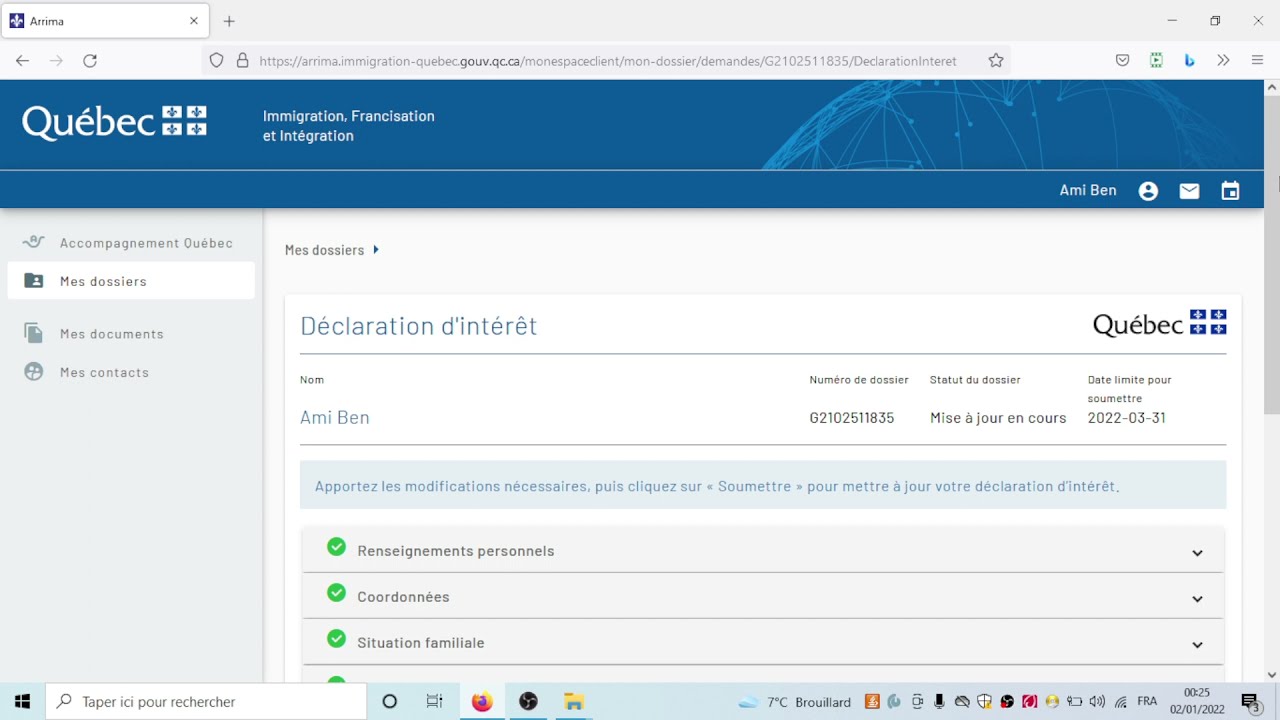Click breadcrumb arrow next to Mes dossiers
This screenshot has width=1280, height=720.
pos(376,250)
